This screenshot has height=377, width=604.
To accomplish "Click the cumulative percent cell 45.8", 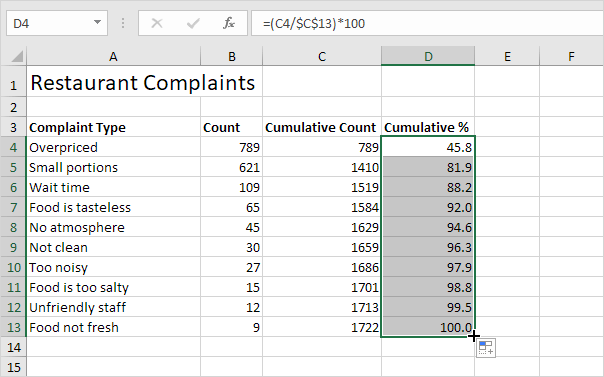I will [x=428, y=147].
